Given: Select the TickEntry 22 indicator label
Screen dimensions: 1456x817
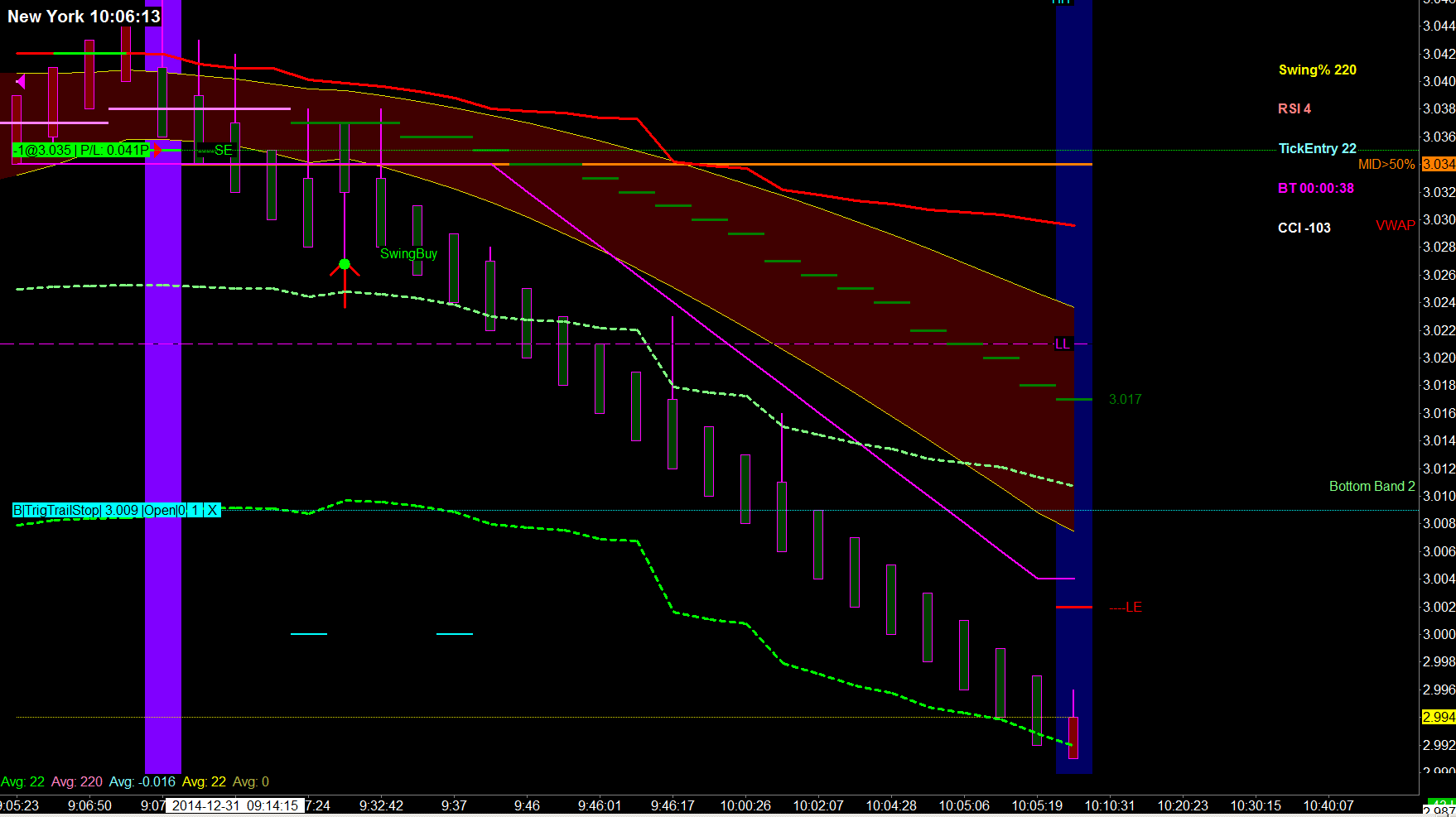Looking at the screenshot, I should point(1317,148).
